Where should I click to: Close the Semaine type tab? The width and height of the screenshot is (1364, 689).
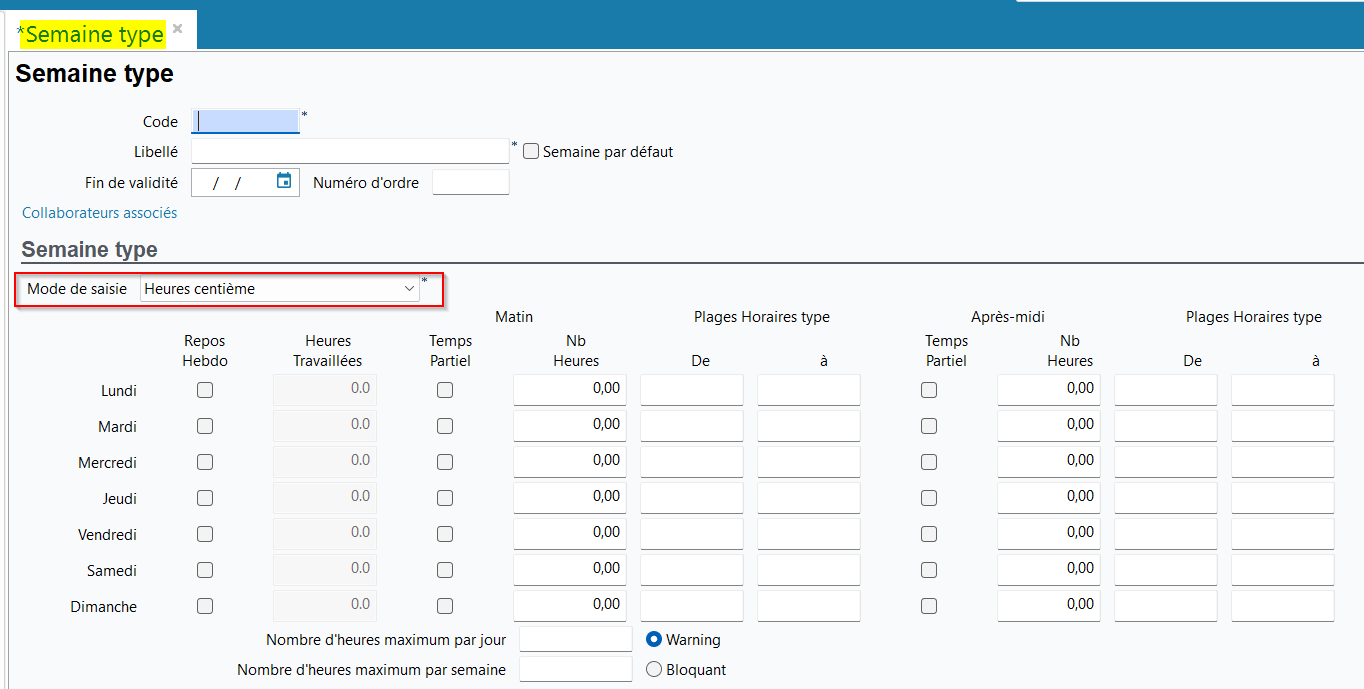[x=177, y=29]
